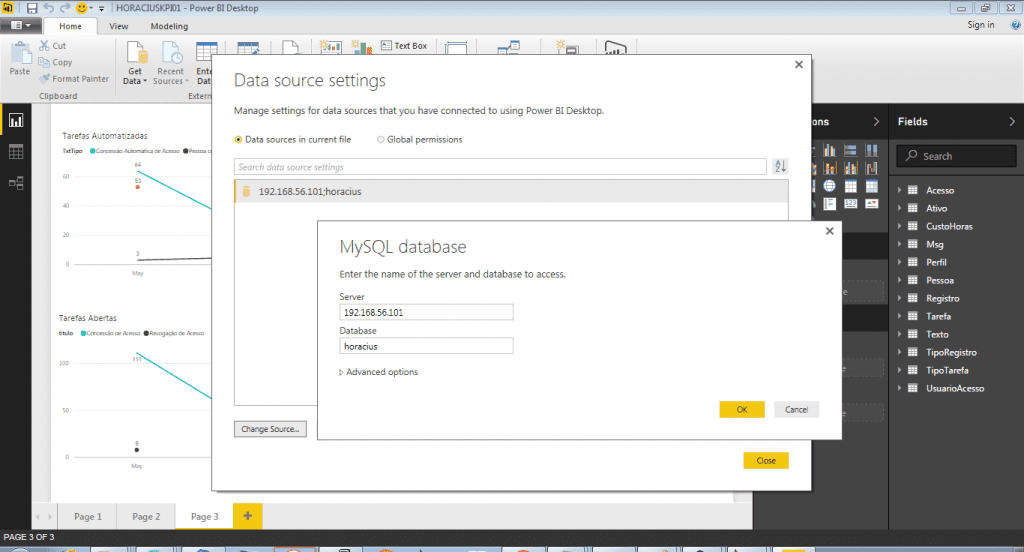Click the Redo arrow in title bar
This screenshot has width=1024, height=552.
[x=65, y=8]
